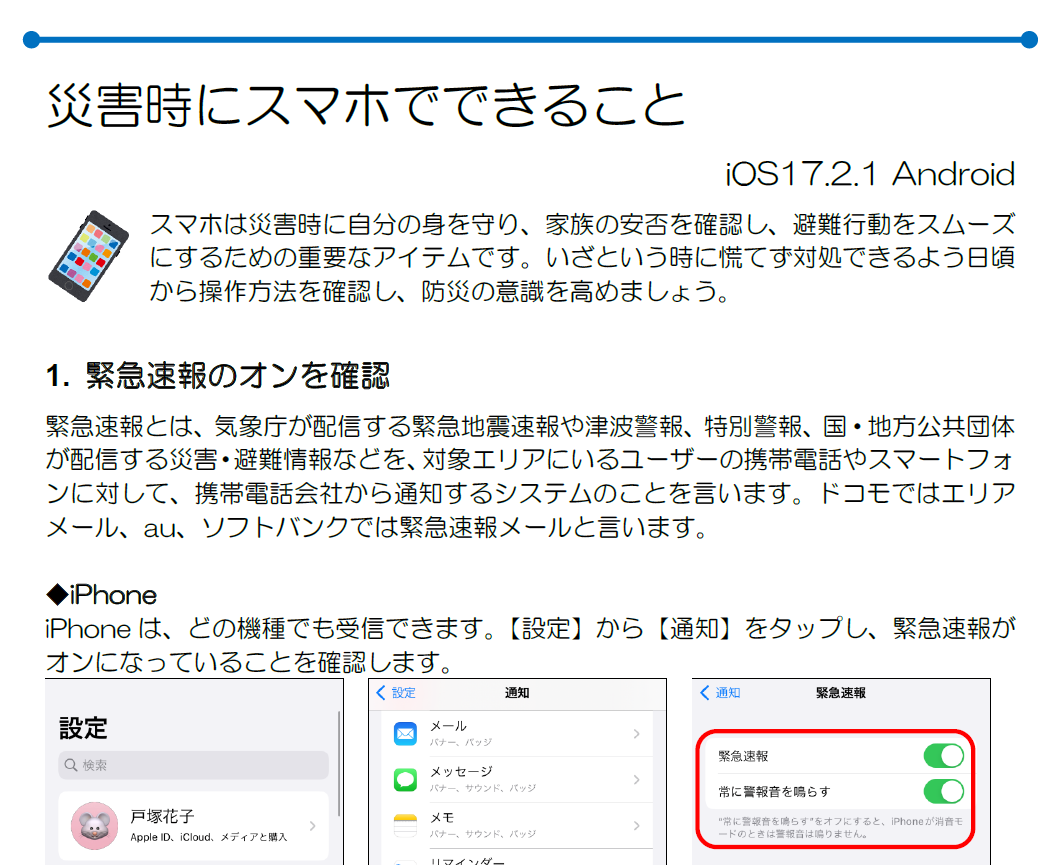Expand the メッセージ row chevron
This screenshot has width=1042, height=865.
[637, 780]
